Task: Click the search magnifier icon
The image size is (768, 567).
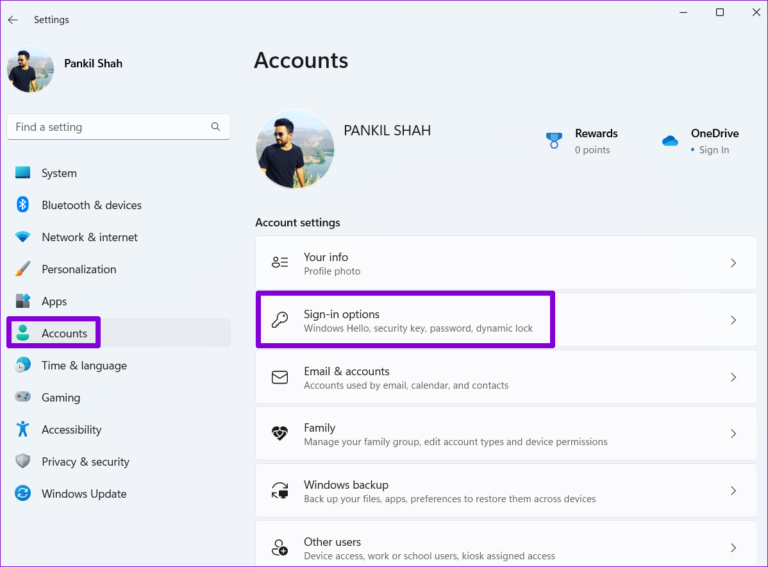Action: 215,127
